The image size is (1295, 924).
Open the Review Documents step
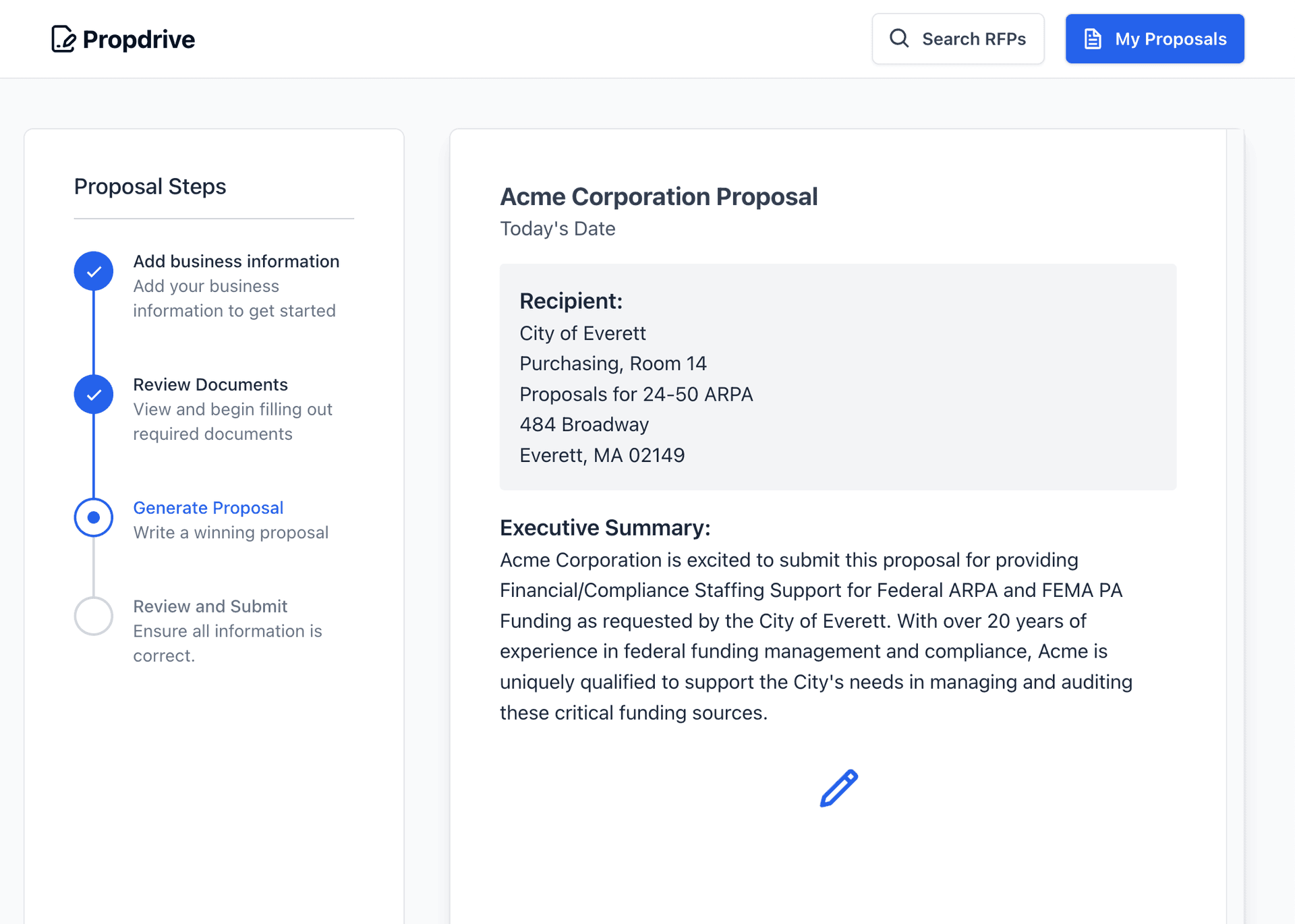pos(210,384)
